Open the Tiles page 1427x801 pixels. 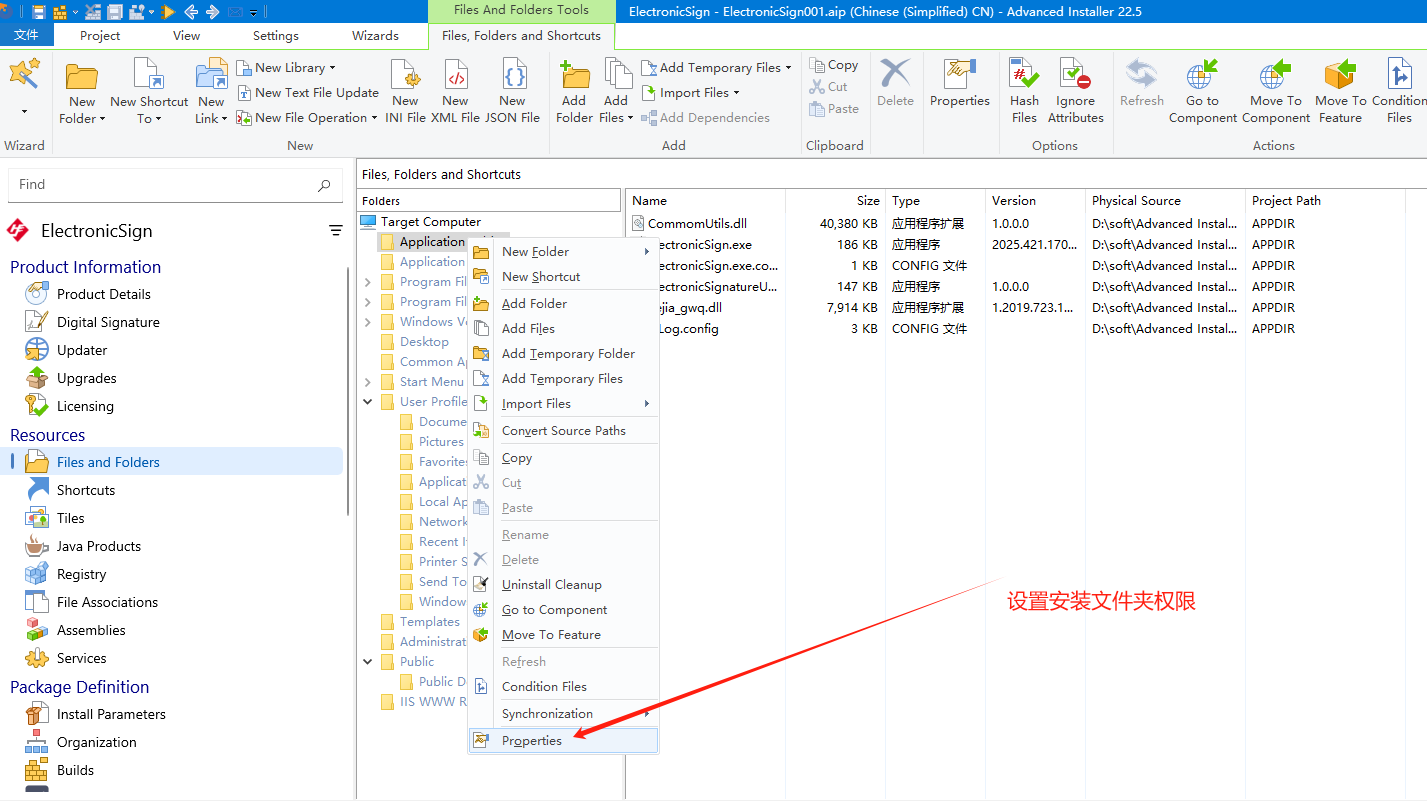pos(70,518)
